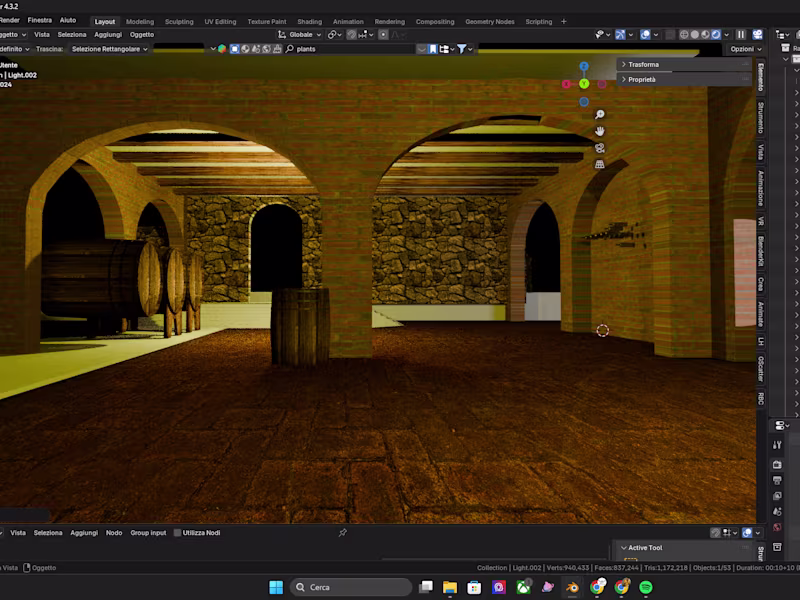
Task: Click the green Y axis on navigation gizmo
Action: click(x=584, y=84)
